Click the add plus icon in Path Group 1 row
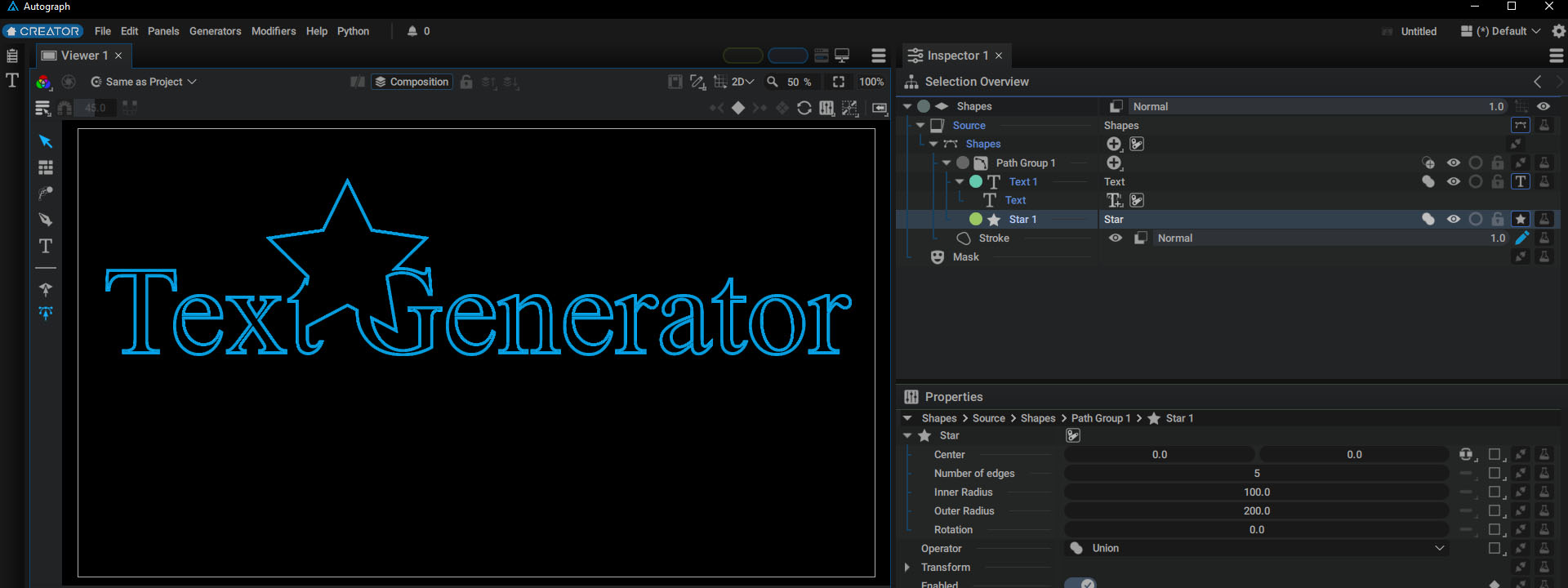Screen dimensions: 1568x588 (1114, 163)
